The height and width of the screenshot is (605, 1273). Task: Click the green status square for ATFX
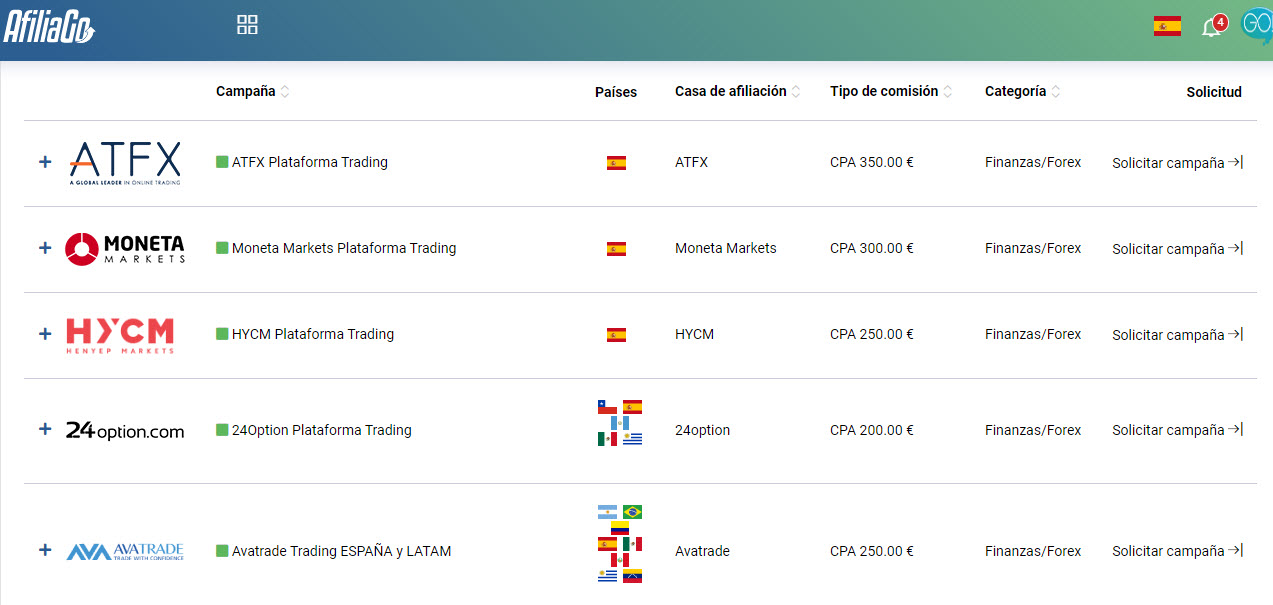tap(222, 161)
